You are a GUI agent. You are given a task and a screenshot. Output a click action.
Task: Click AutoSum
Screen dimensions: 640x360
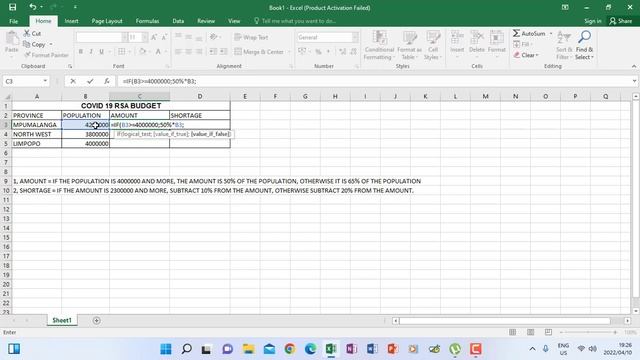(529, 33)
